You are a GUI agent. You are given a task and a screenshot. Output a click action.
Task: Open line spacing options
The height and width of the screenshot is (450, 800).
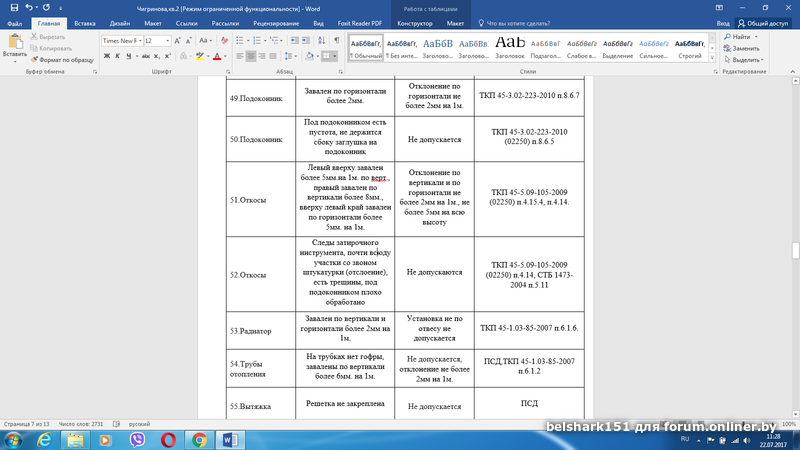click(289, 56)
